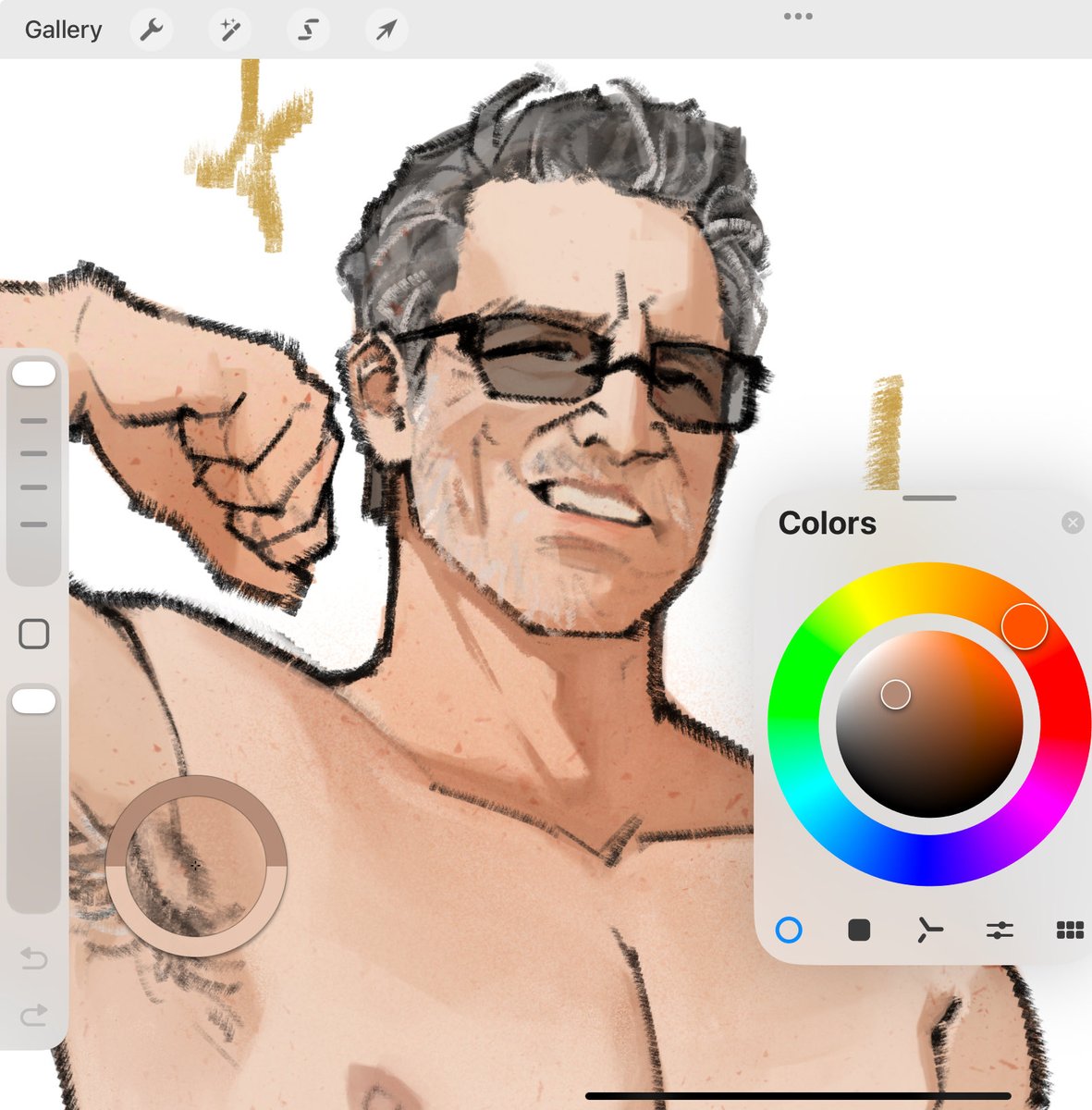Viewport: 1092px width, 1110px height.
Task: Grab the Colors panel drag handle
Action: click(929, 498)
